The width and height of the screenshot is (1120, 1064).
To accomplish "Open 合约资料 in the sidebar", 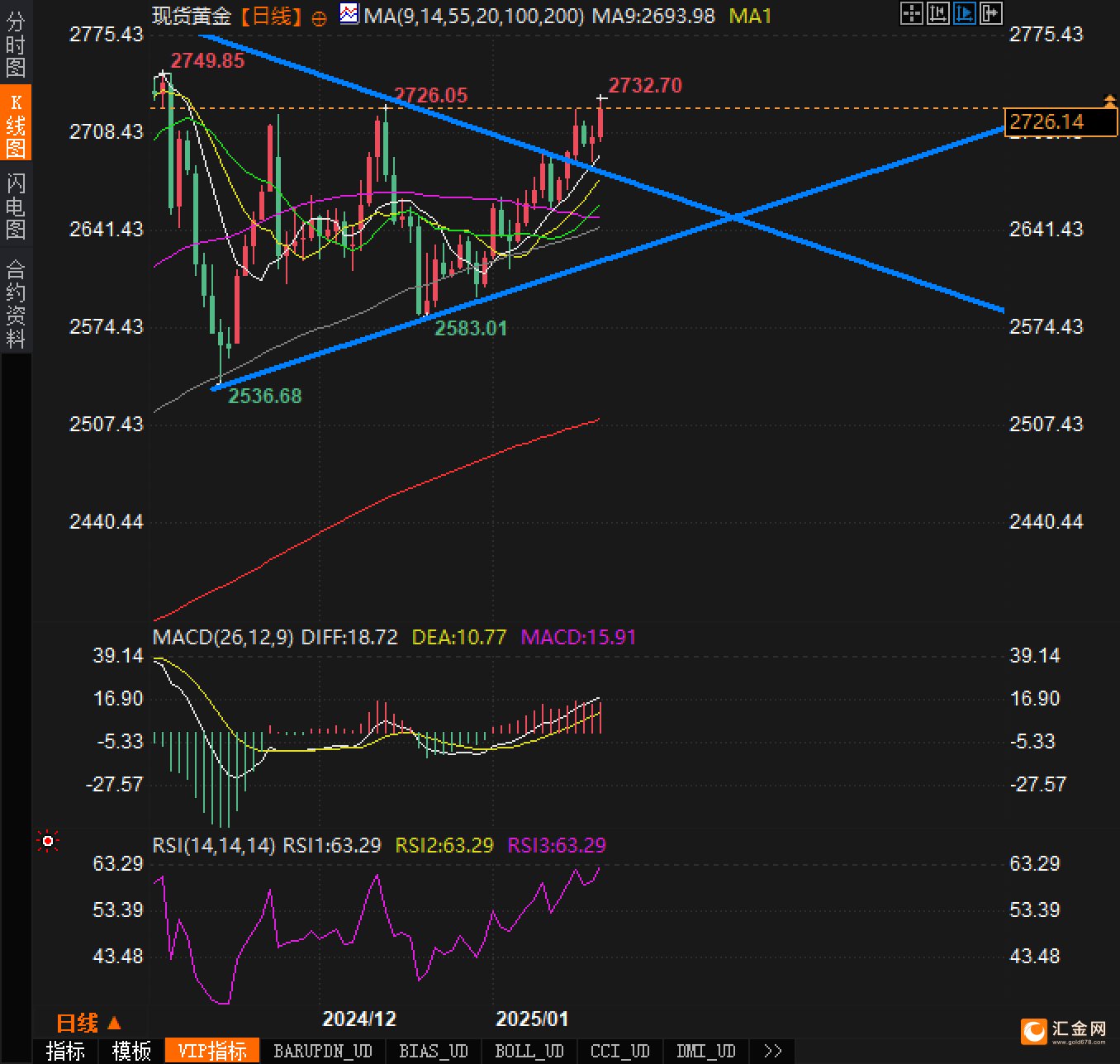I will pos(16,302).
